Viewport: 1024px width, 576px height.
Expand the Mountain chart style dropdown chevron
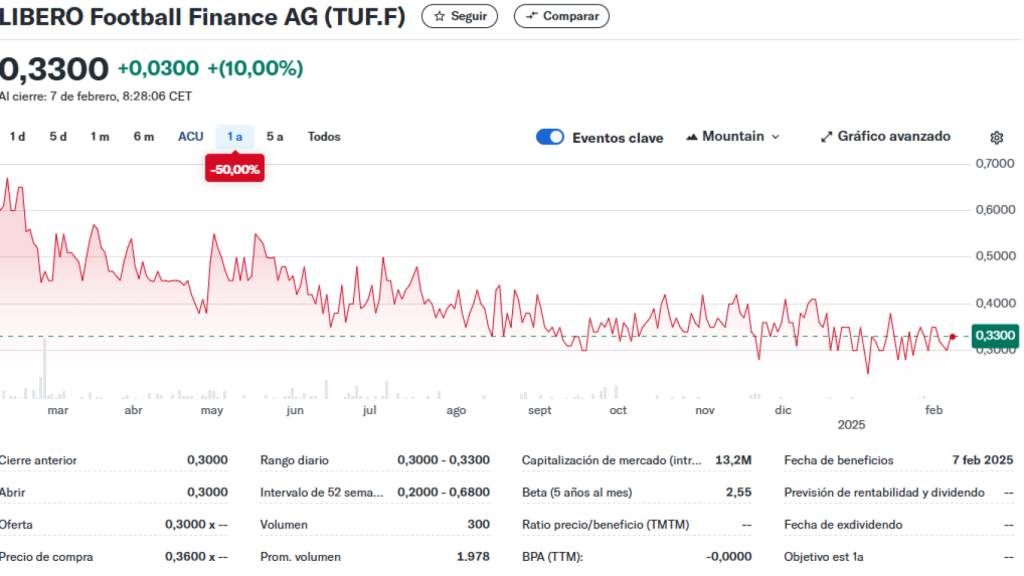(x=775, y=137)
